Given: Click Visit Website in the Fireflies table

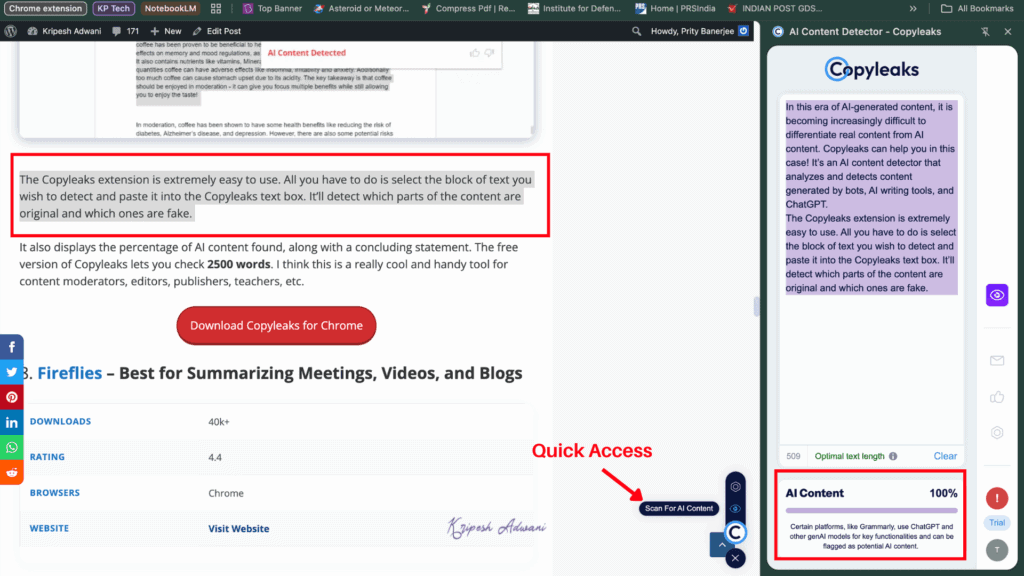Looking at the screenshot, I should click(238, 528).
